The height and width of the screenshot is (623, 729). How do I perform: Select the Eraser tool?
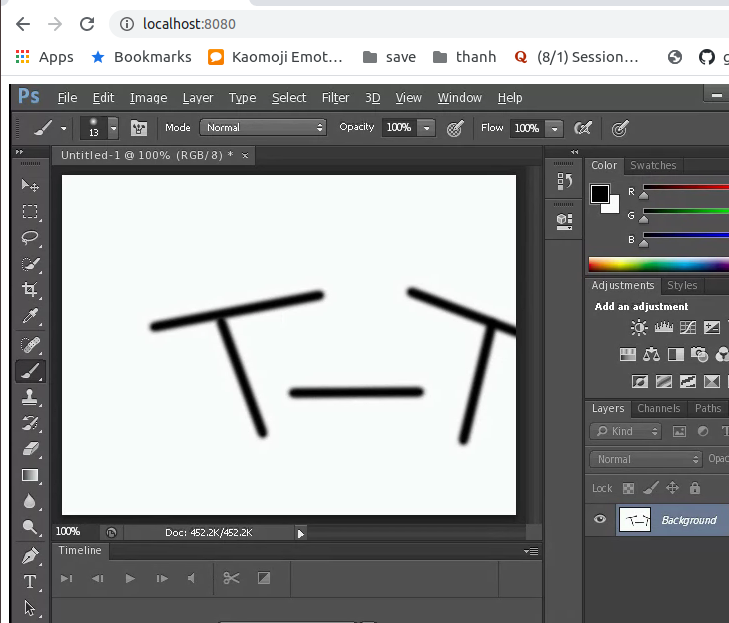click(x=30, y=449)
